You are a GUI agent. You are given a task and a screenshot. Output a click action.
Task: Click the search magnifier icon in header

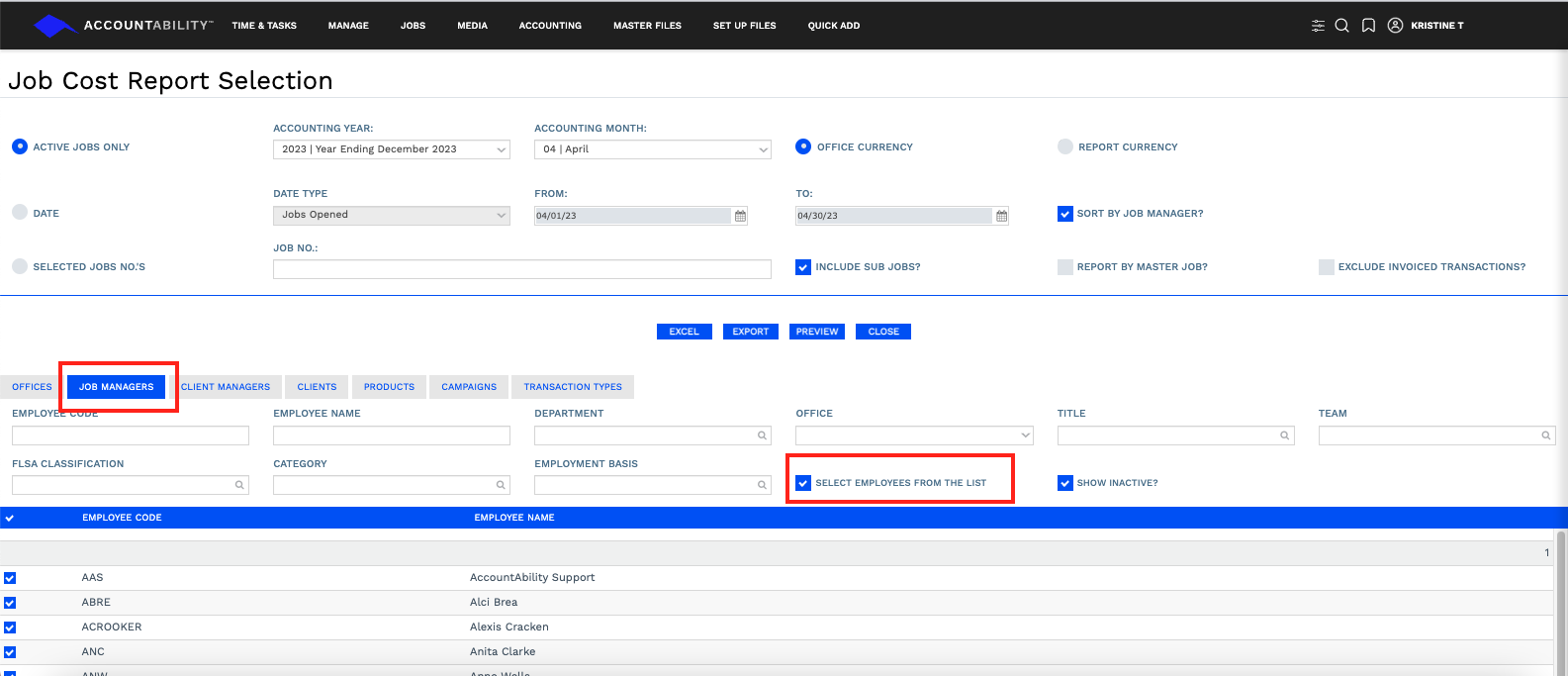point(1342,26)
